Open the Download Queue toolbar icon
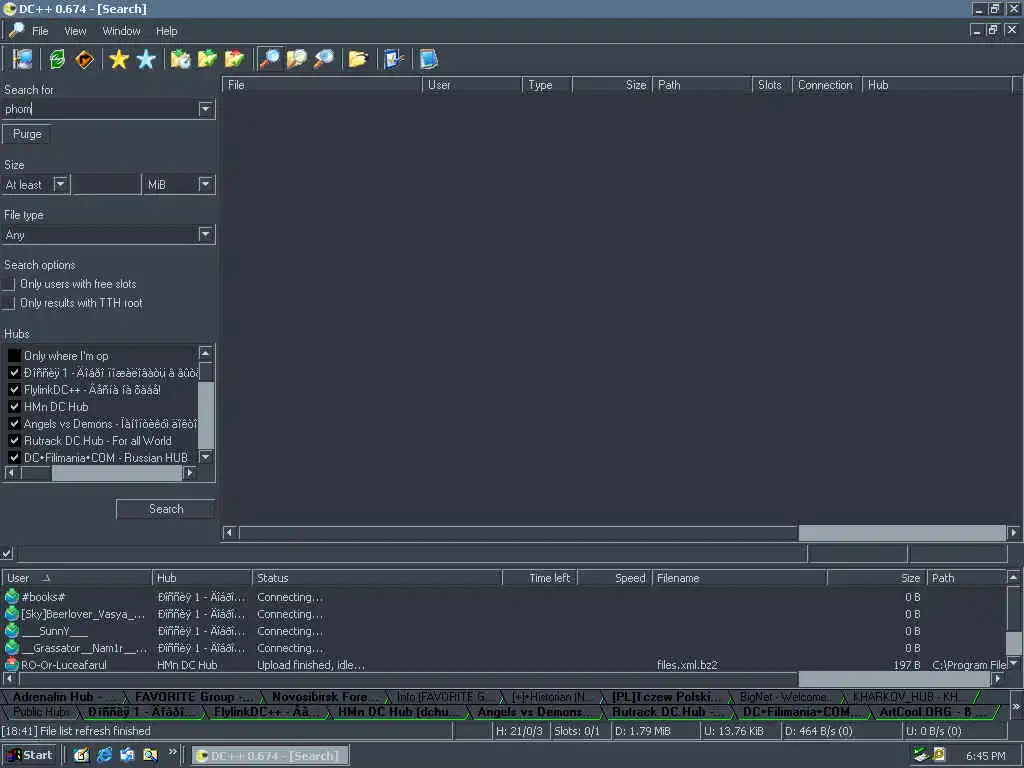 (180, 59)
